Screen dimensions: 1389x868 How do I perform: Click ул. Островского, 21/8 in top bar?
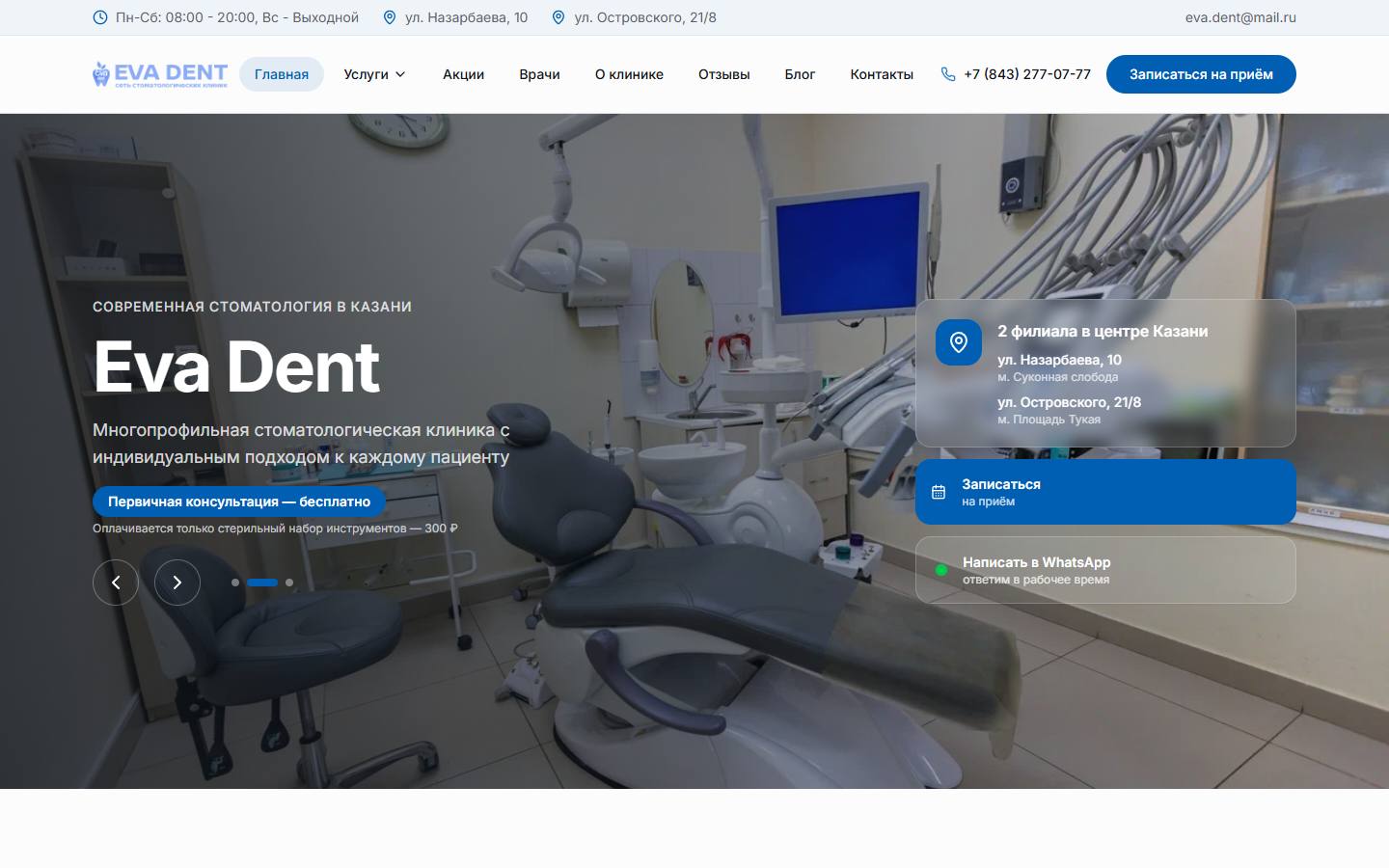coord(645,17)
